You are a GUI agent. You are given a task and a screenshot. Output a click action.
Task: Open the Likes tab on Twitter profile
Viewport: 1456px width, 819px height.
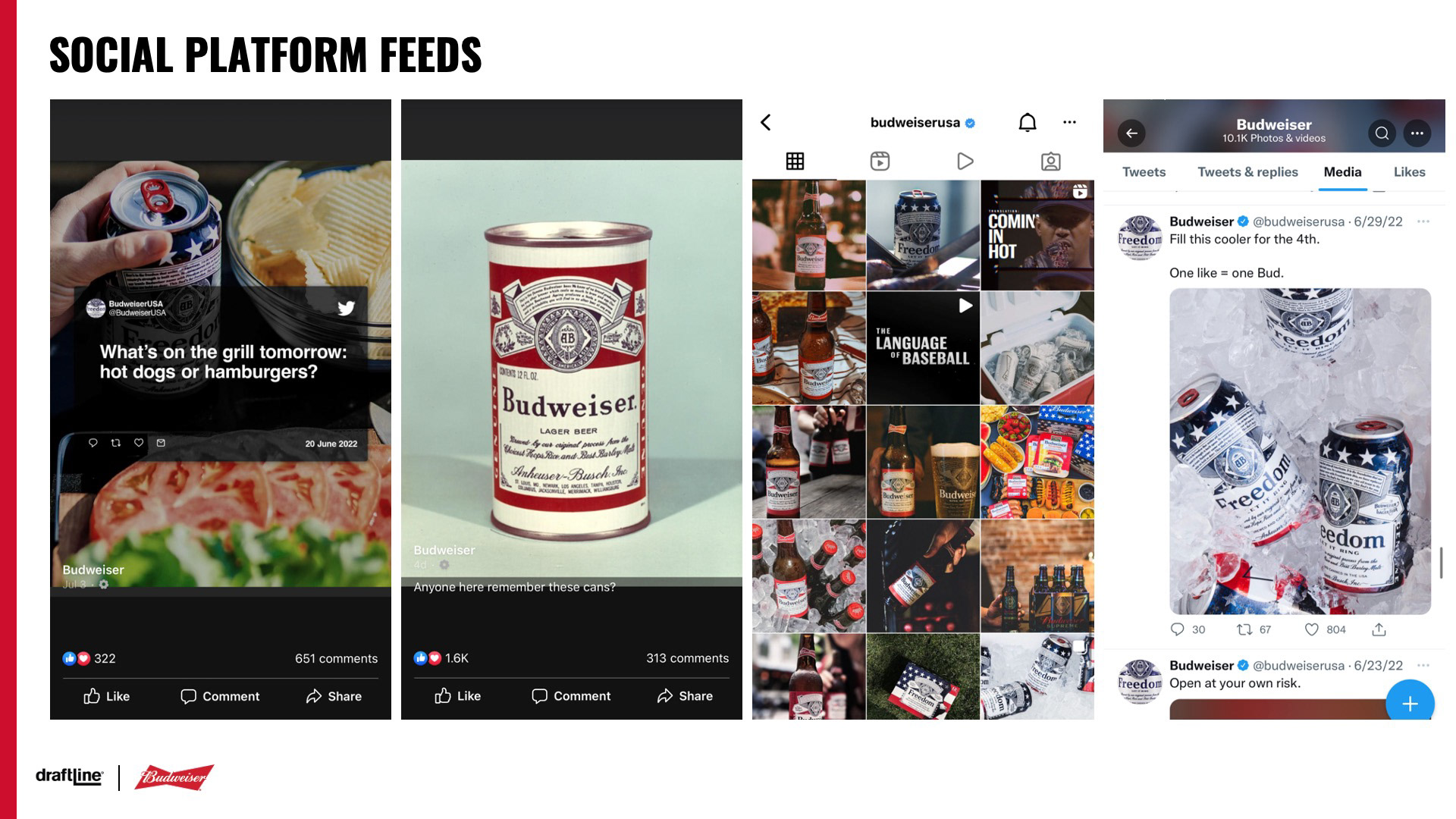1409,172
